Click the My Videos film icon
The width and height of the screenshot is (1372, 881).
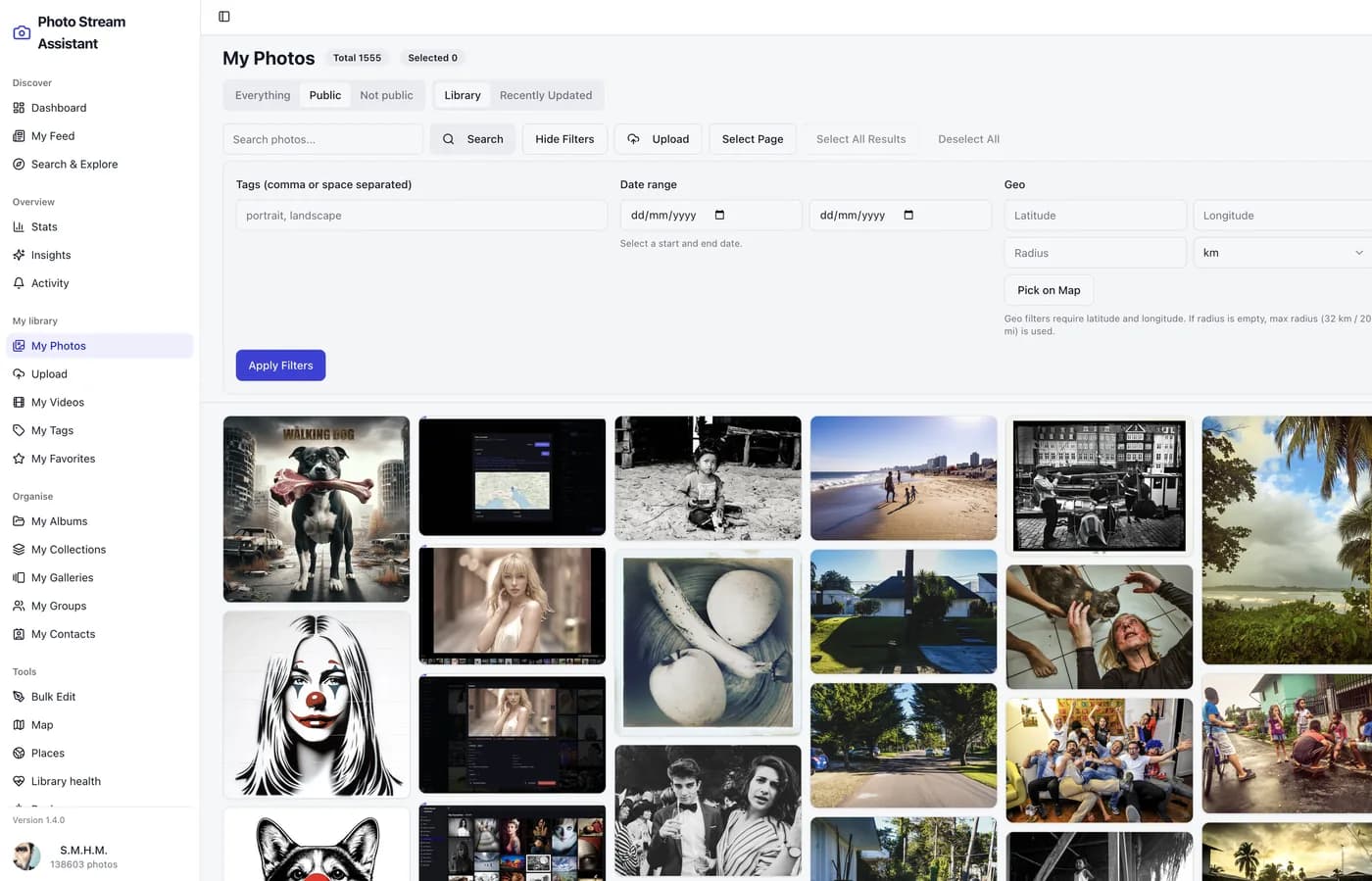(x=19, y=402)
